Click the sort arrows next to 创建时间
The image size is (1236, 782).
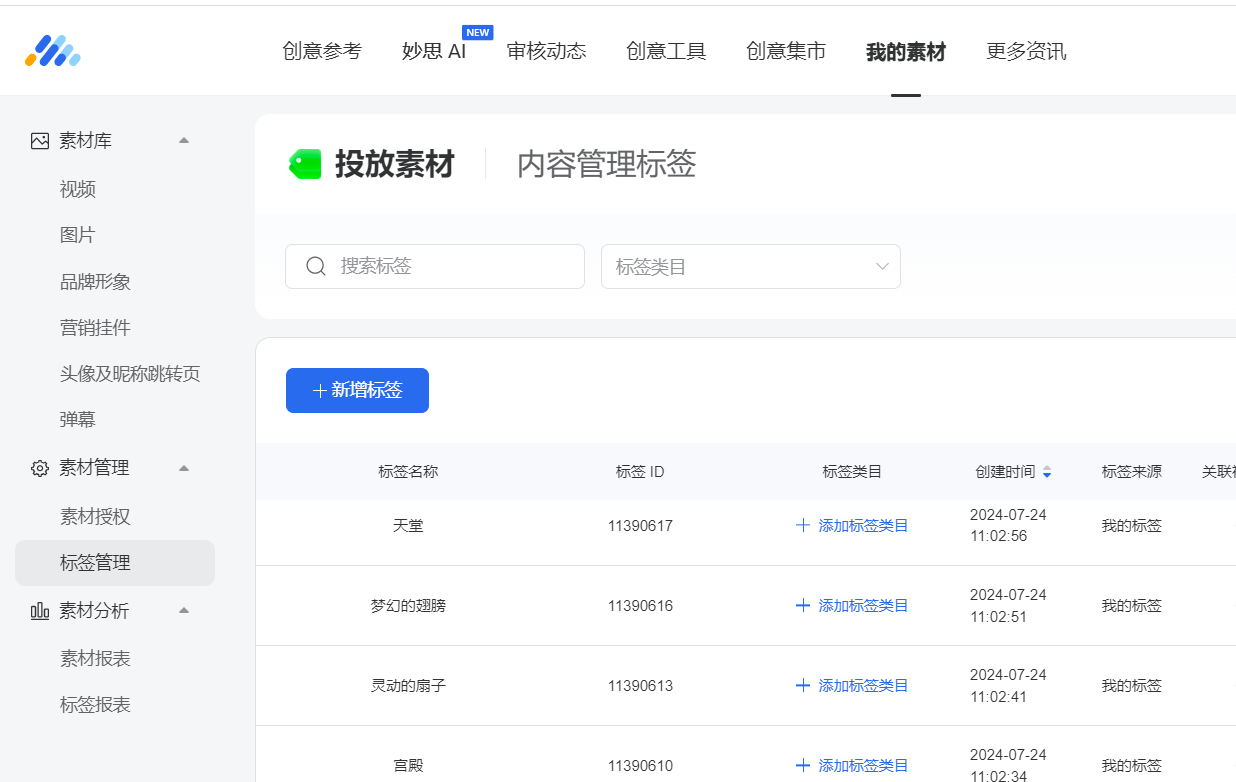click(1047, 472)
